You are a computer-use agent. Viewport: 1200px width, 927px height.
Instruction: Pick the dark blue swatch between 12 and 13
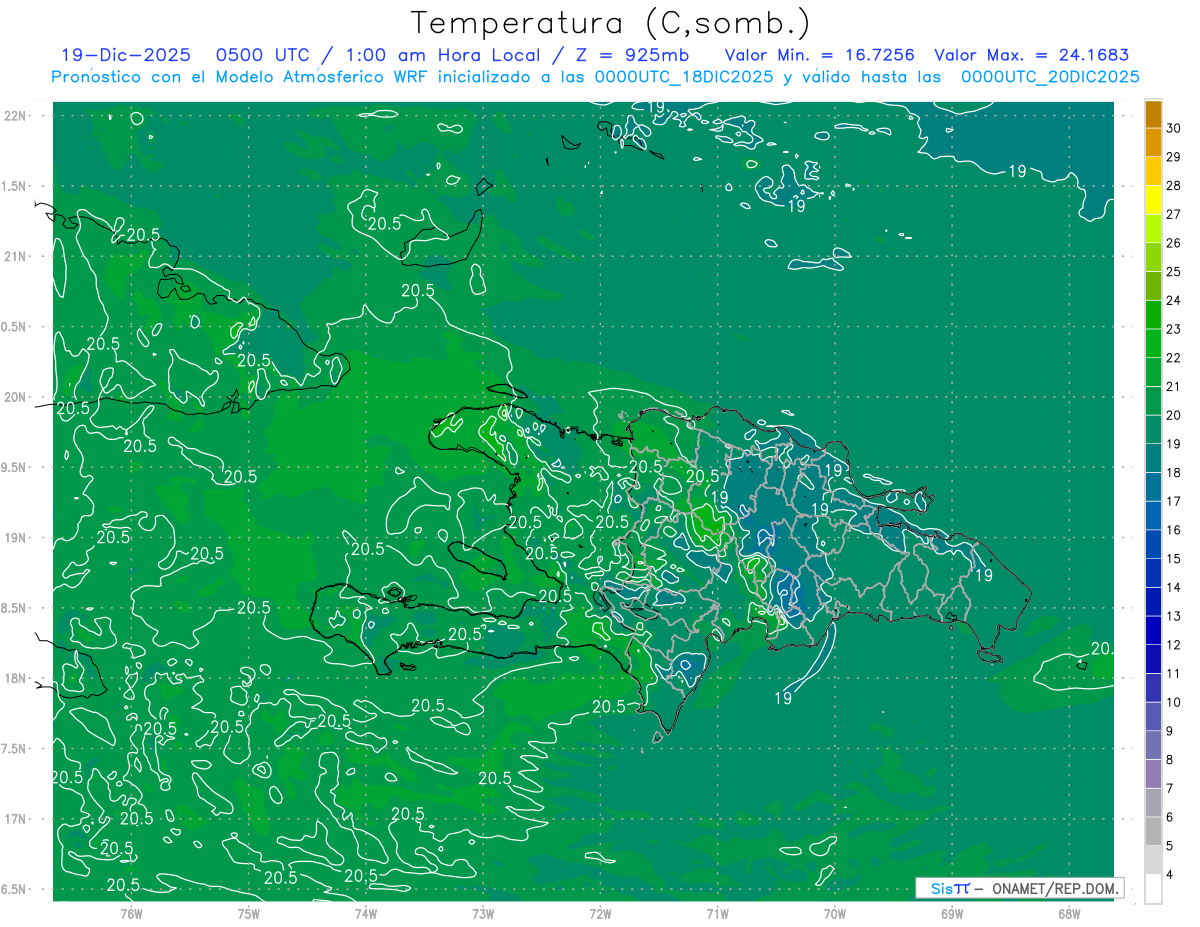1153,631
